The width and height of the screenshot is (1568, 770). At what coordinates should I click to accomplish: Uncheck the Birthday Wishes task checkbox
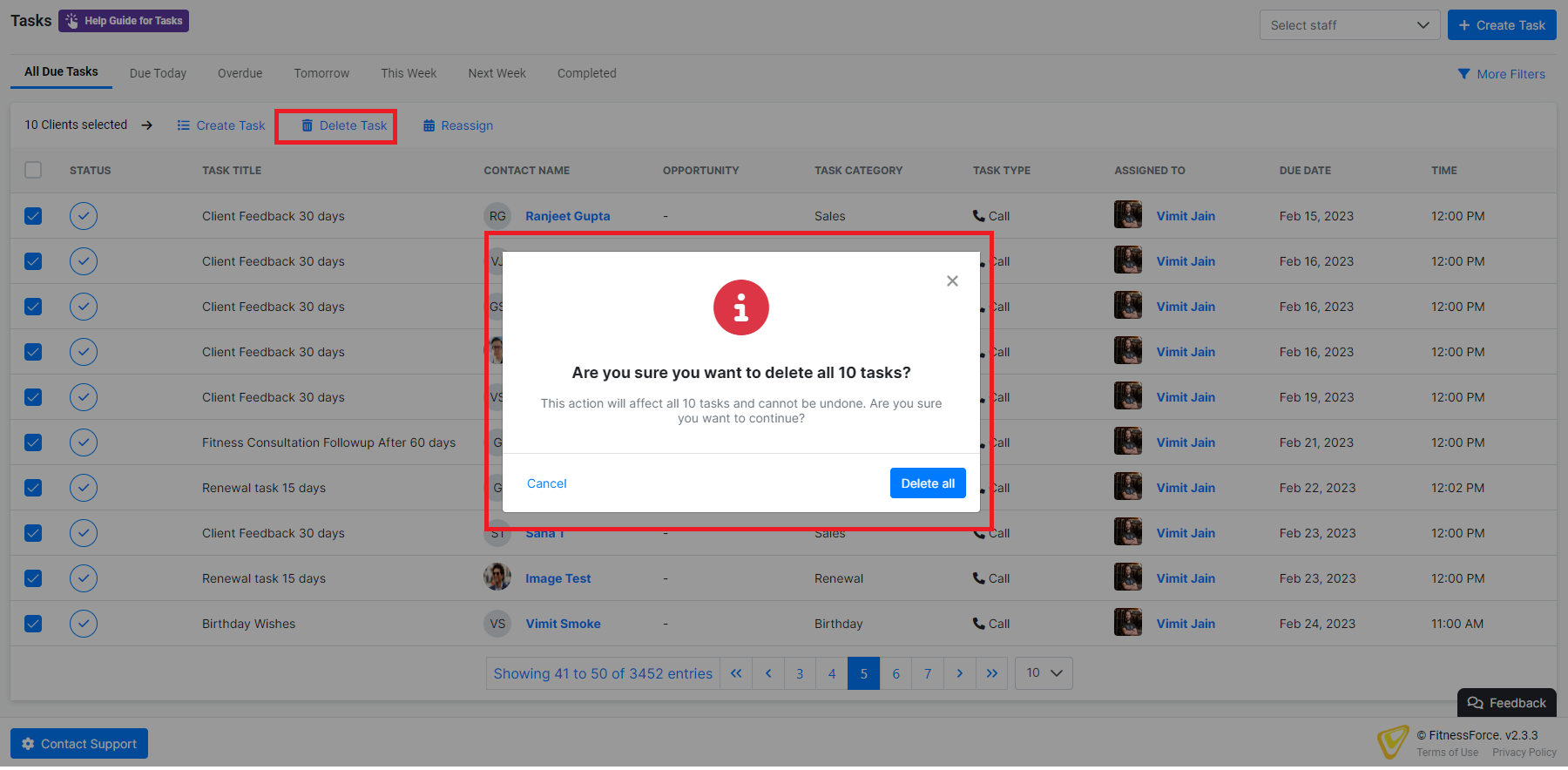(x=33, y=624)
